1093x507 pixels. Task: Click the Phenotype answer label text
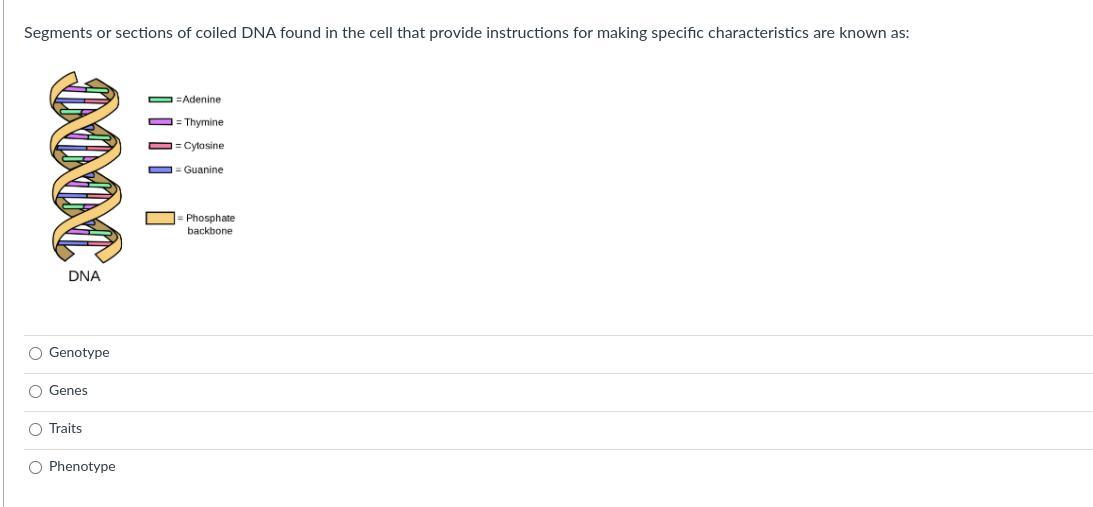point(82,467)
